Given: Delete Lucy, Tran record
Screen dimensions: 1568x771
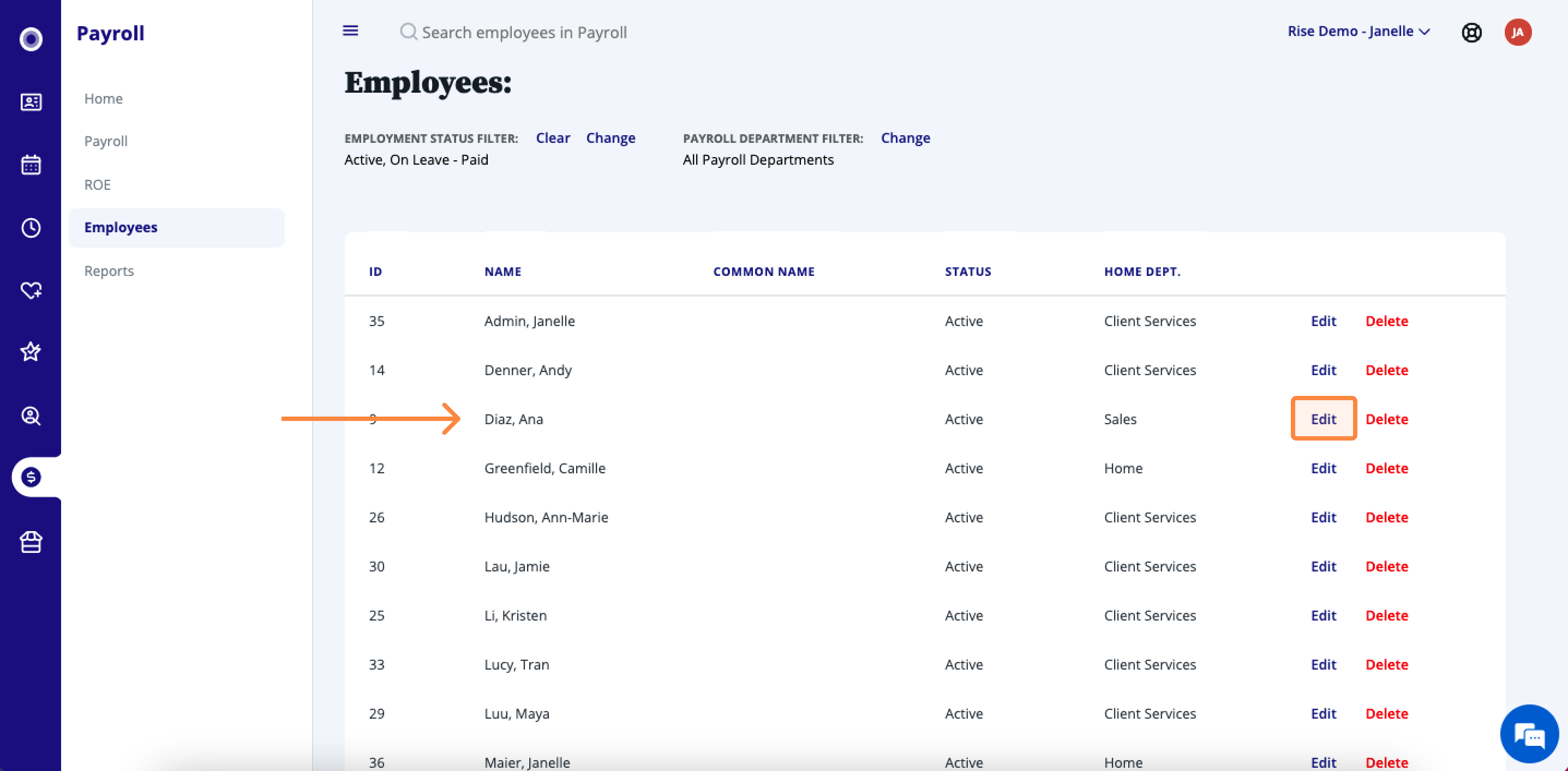Looking at the screenshot, I should point(1387,665).
